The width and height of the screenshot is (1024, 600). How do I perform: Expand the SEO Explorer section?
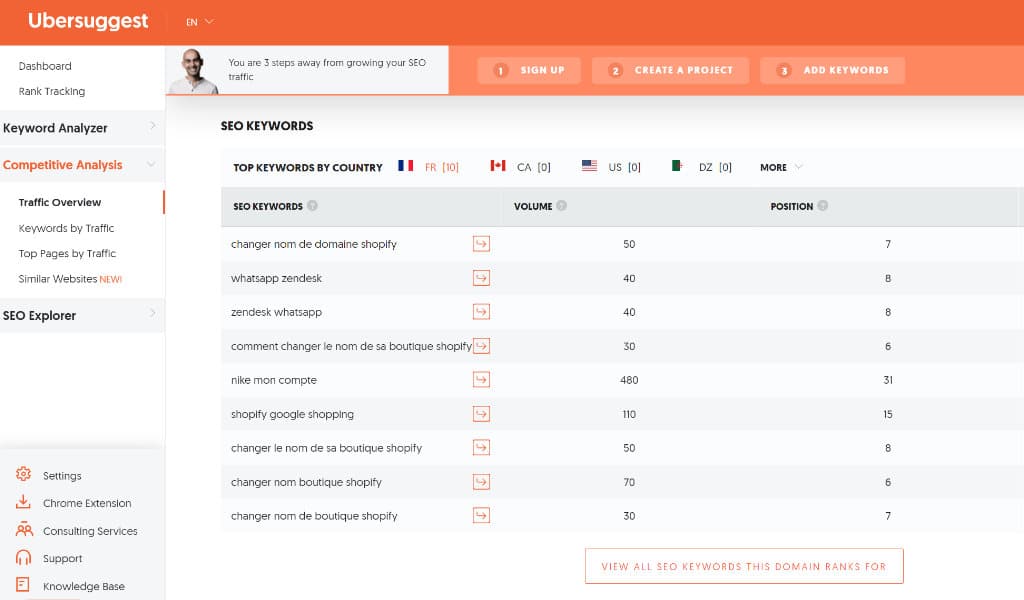(x=82, y=315)
